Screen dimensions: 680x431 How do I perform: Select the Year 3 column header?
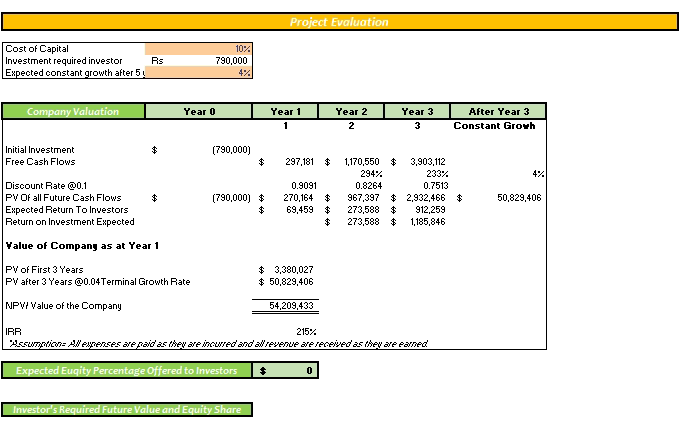point(417,111)
